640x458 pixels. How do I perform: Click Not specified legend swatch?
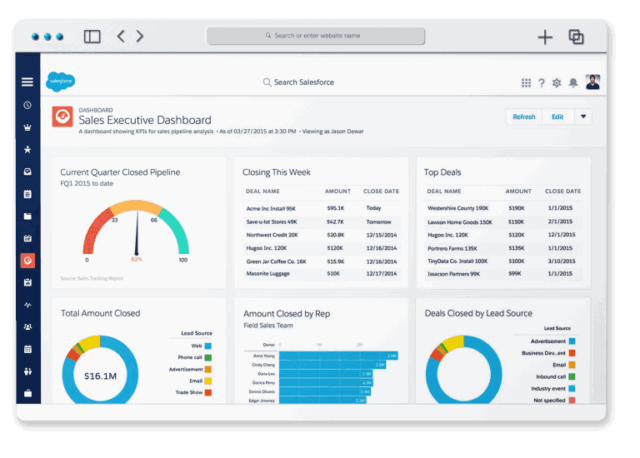572,400
